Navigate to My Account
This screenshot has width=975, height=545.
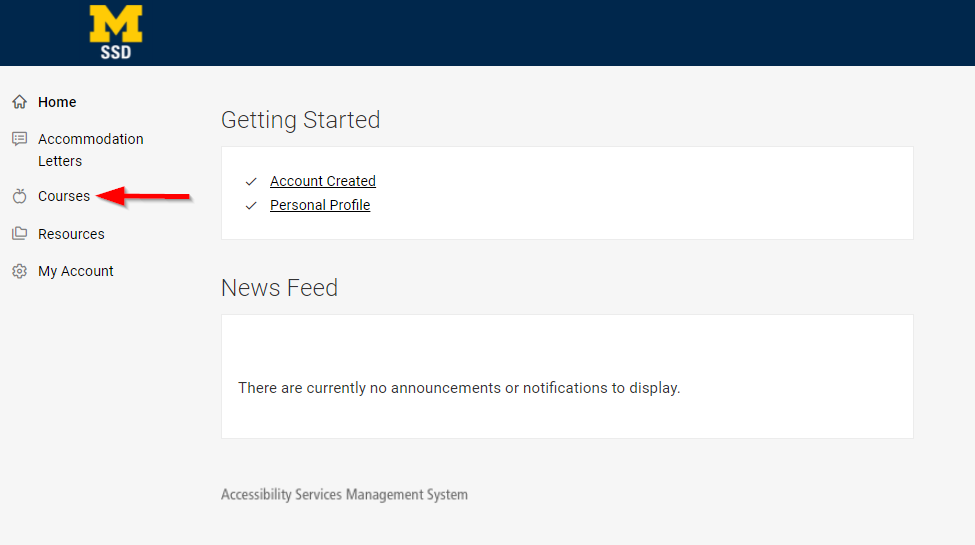[76, 271]
